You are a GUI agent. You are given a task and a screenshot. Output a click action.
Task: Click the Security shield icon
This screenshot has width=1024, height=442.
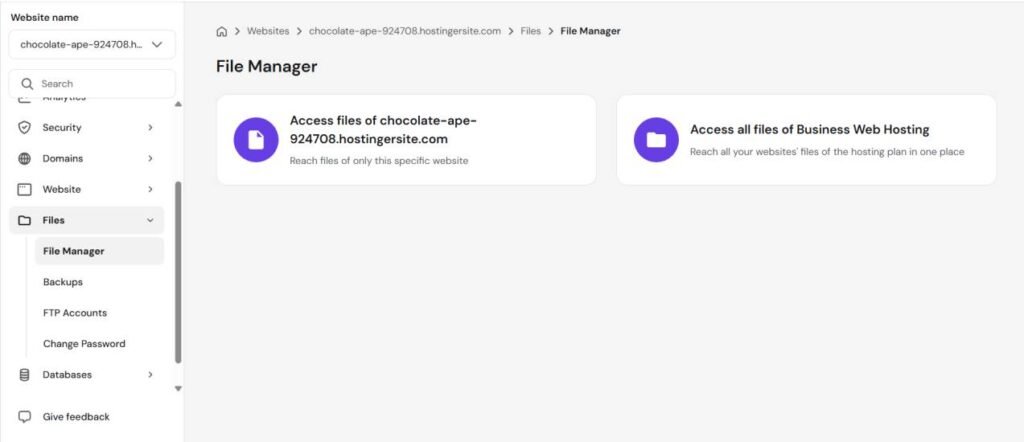tap(25, 128)
